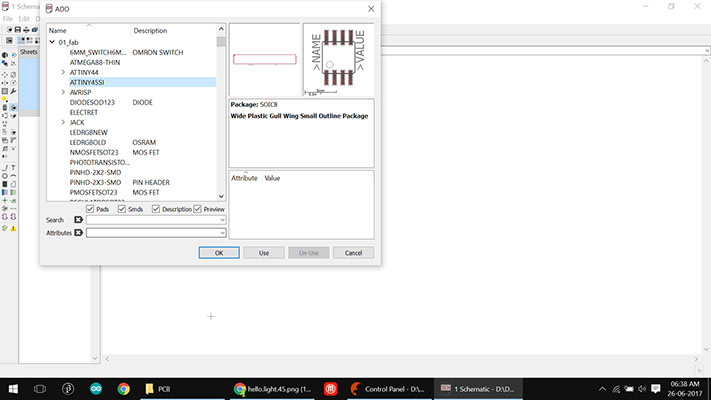Collapse the 01_fab library tree
This screenshot has width=711, height=400.
[x=52, y=42]
